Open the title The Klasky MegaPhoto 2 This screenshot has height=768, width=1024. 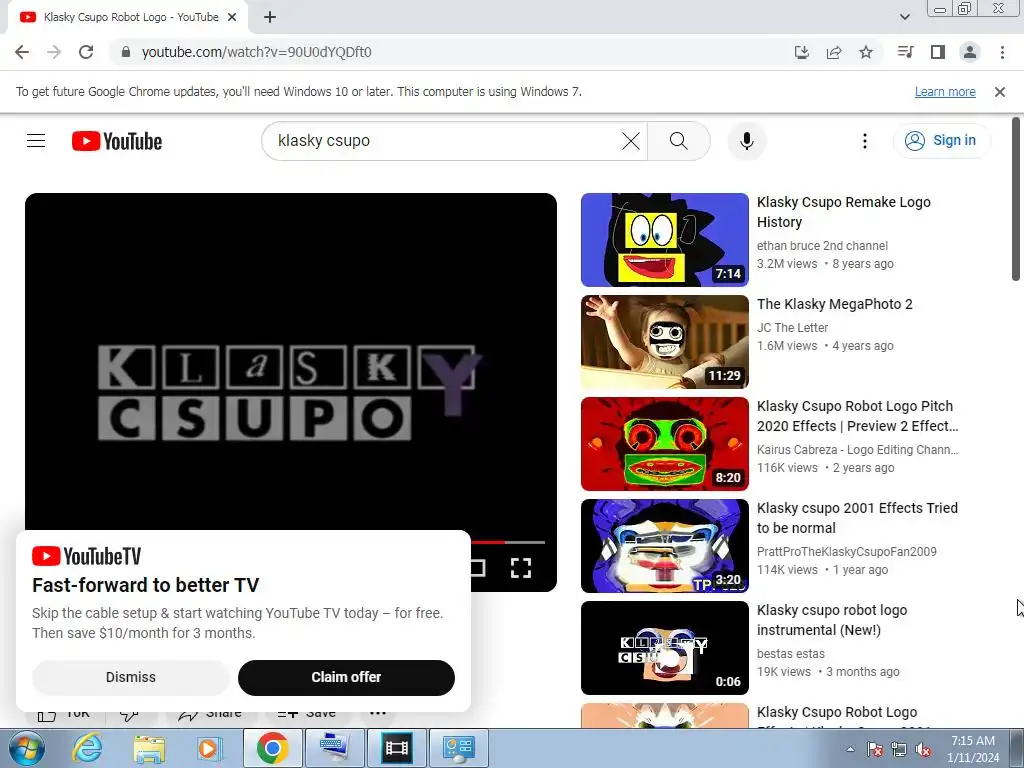point(835,304)
